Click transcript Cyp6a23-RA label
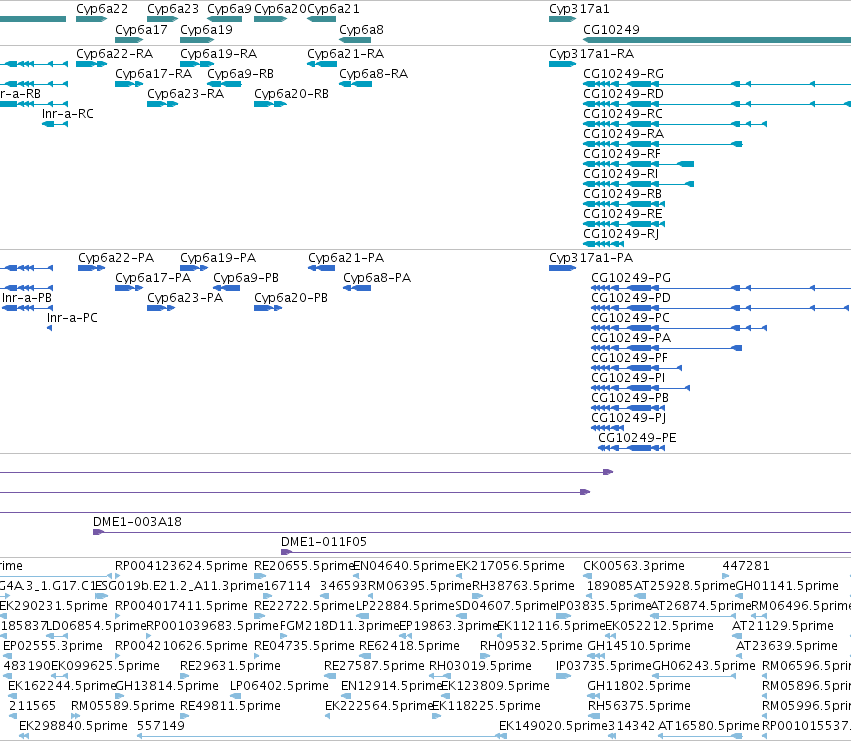The image size is (851, 741). 186,93
